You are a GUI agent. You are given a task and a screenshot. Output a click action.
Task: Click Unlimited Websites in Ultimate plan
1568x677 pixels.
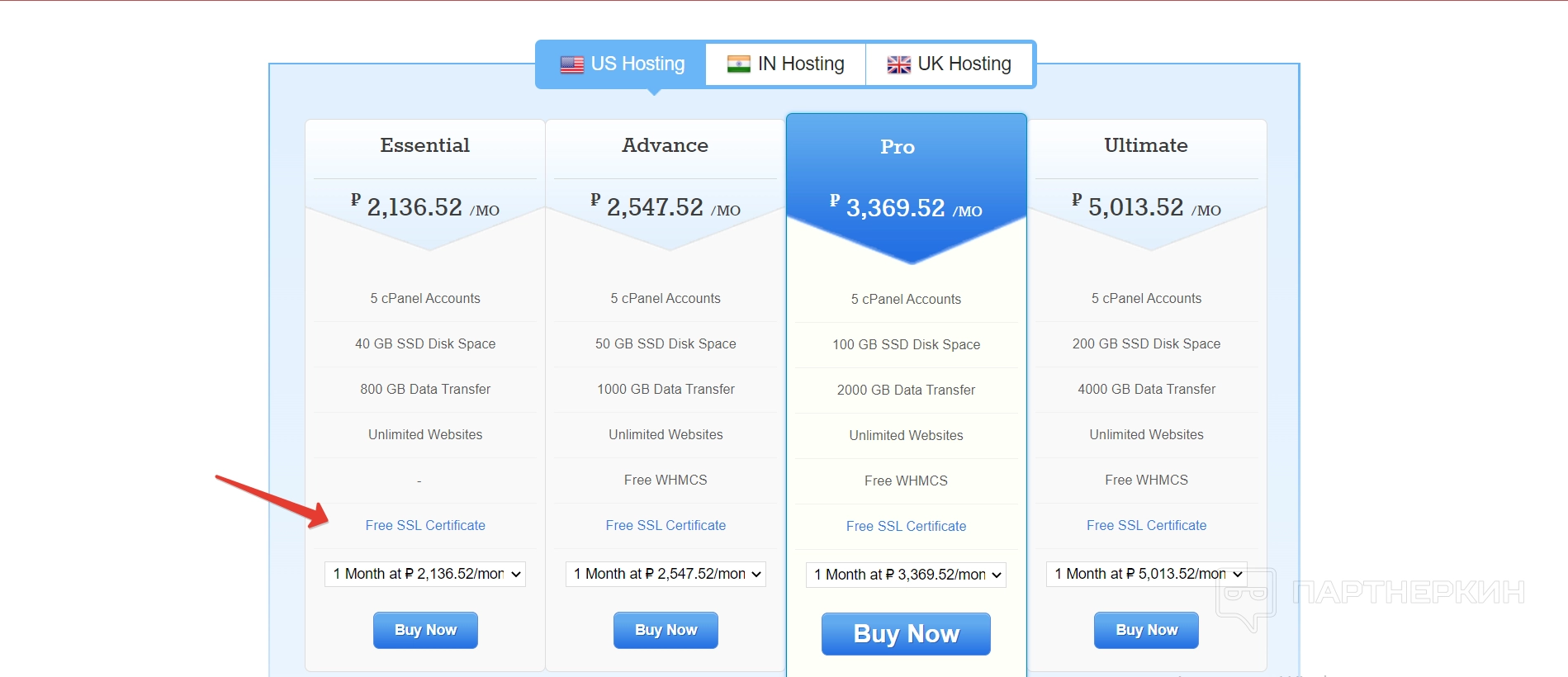1146,434
